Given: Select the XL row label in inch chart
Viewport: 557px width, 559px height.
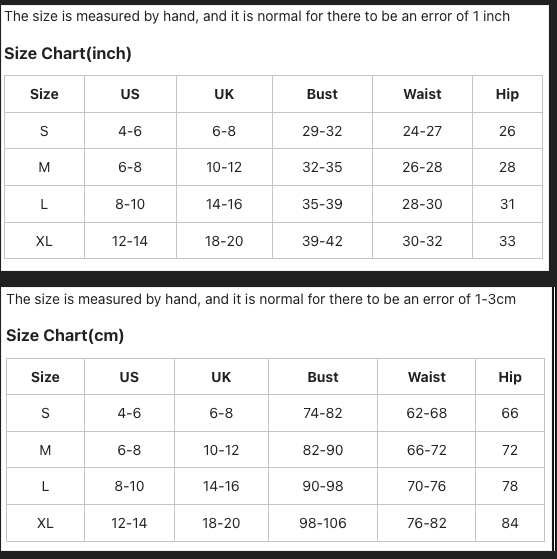Looking at the screenshot, I should point(44,241).
